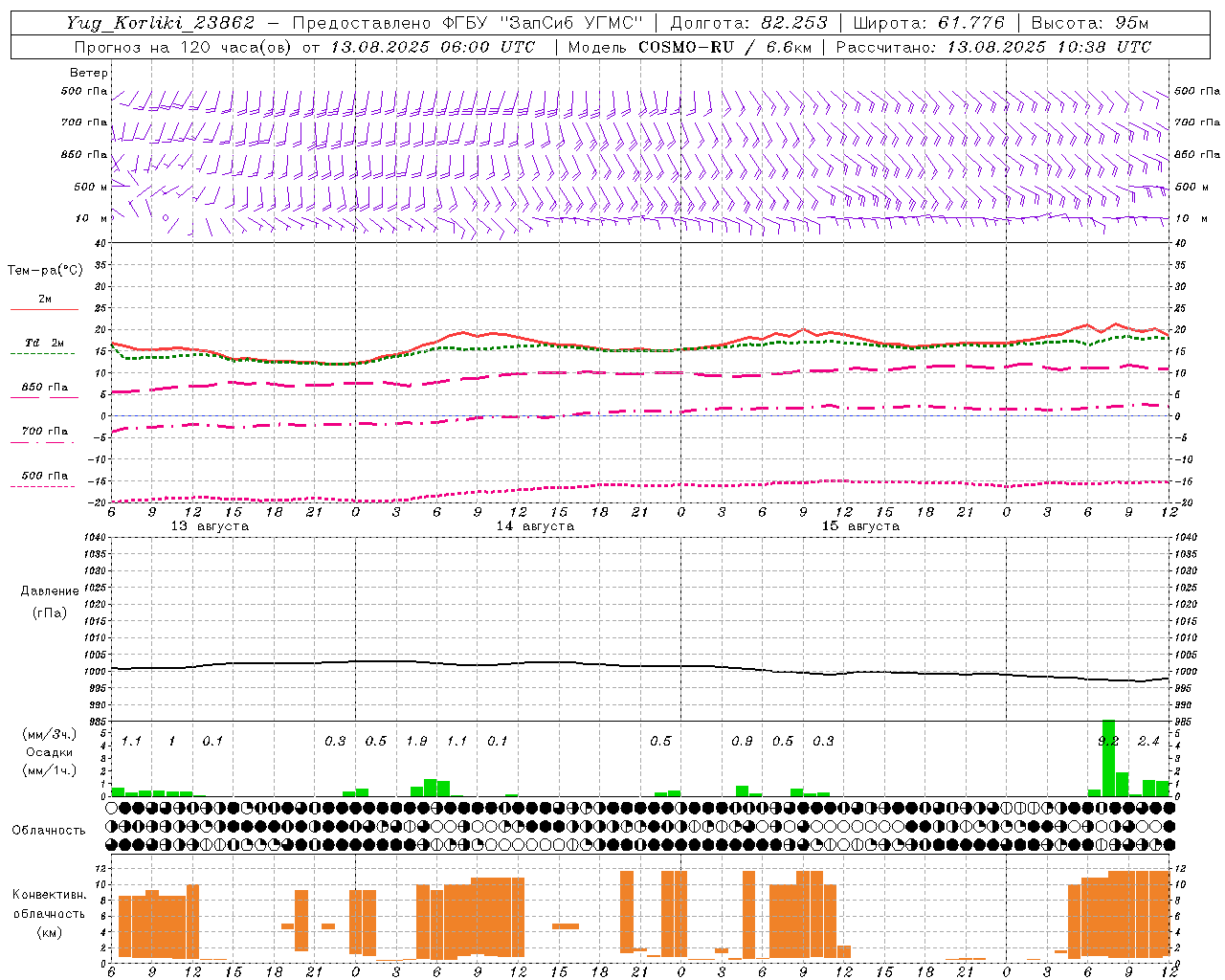
Task: Click the red solid 2м temperature legend line
Action: (x=44, y=309)
